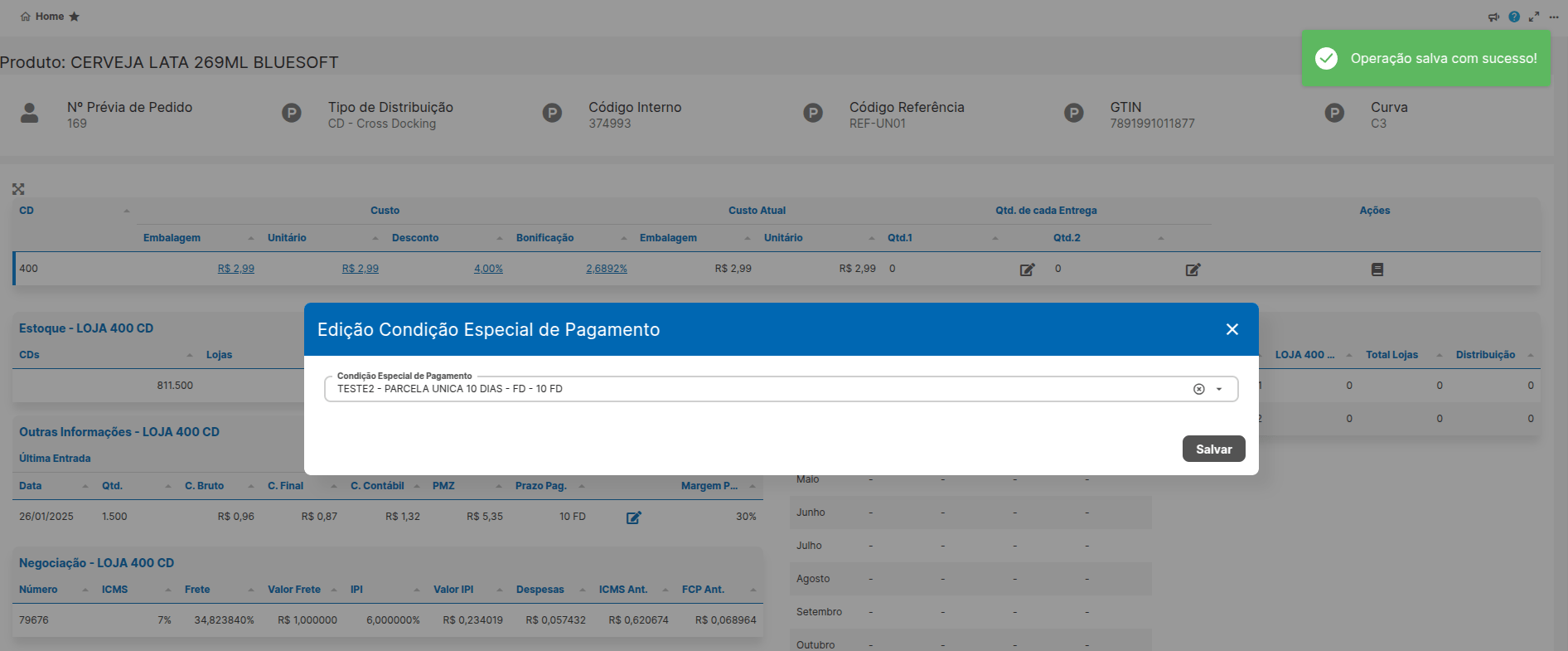Open the three-dots more options menu
The image size is (1568, 651).
coord(1554,17)
